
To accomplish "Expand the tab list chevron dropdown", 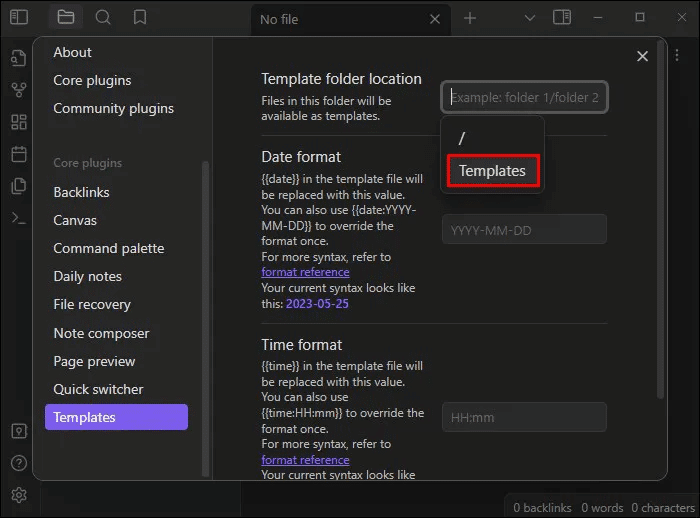I will point(531,18).
